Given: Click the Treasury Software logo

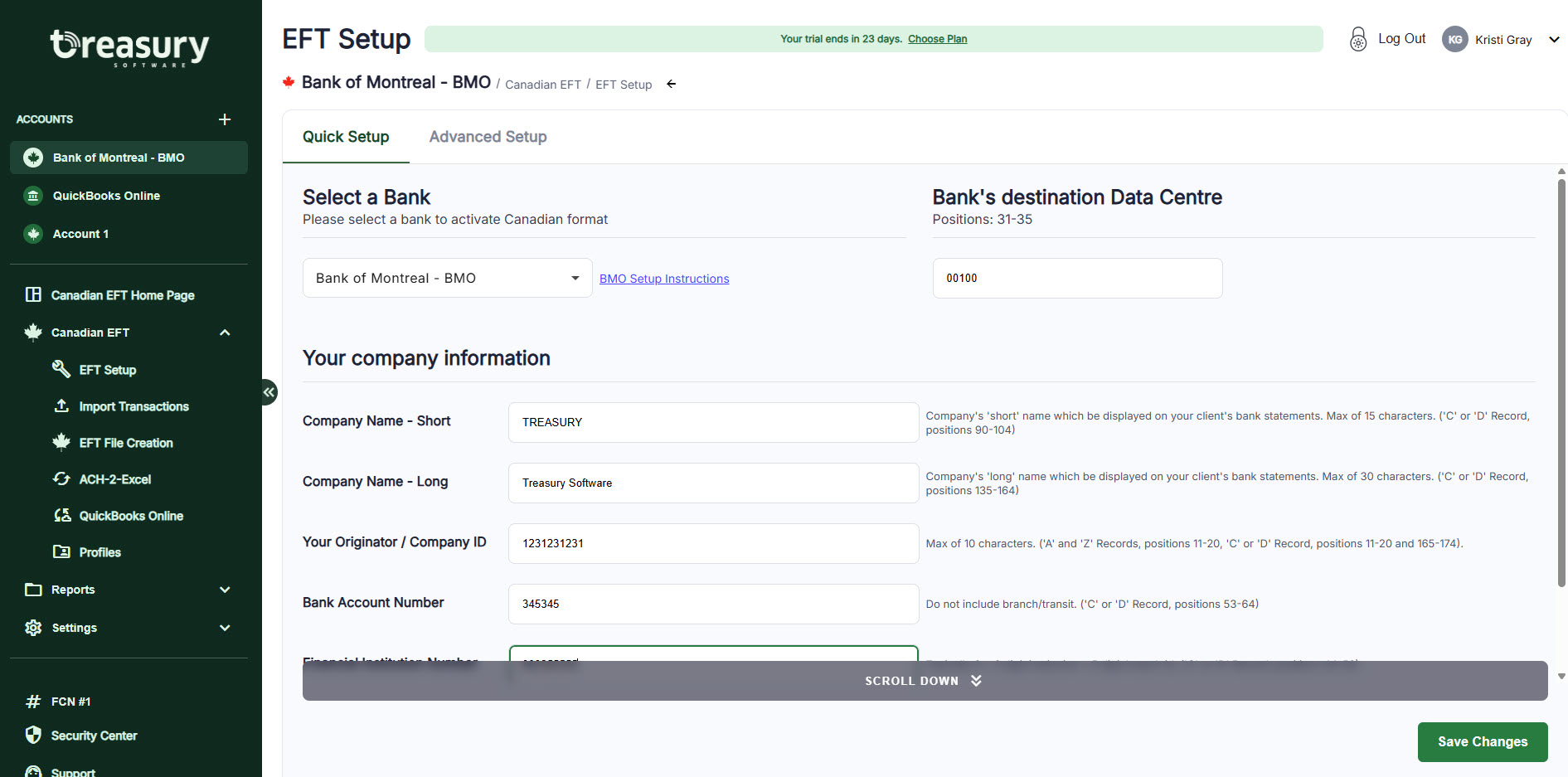Looking at the screenshot, I should 130,48.
